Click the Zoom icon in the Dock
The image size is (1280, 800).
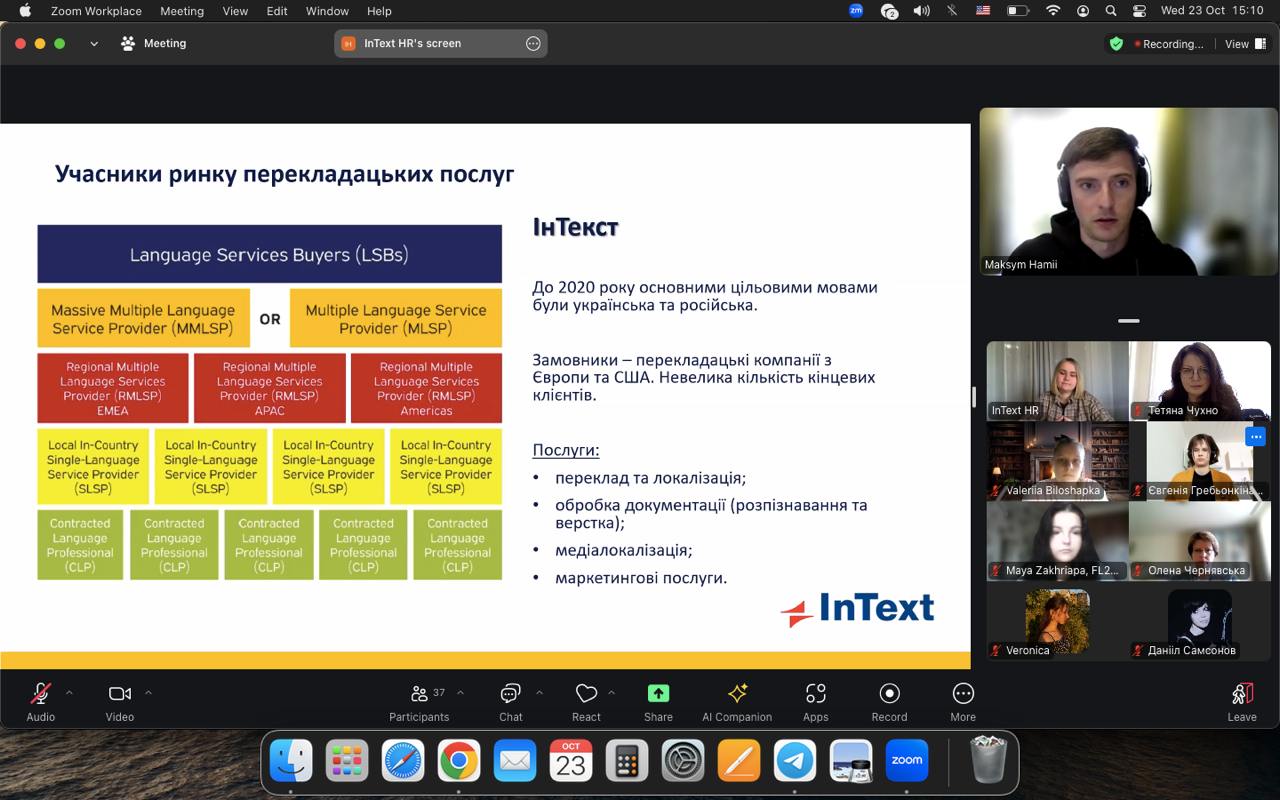pyautogui.click(x=907, y=762)
